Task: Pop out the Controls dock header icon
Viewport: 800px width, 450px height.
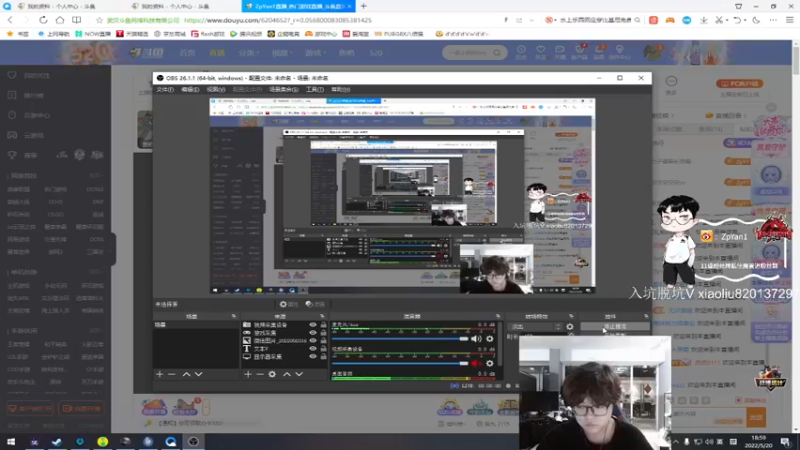Action: pos(646,316)
